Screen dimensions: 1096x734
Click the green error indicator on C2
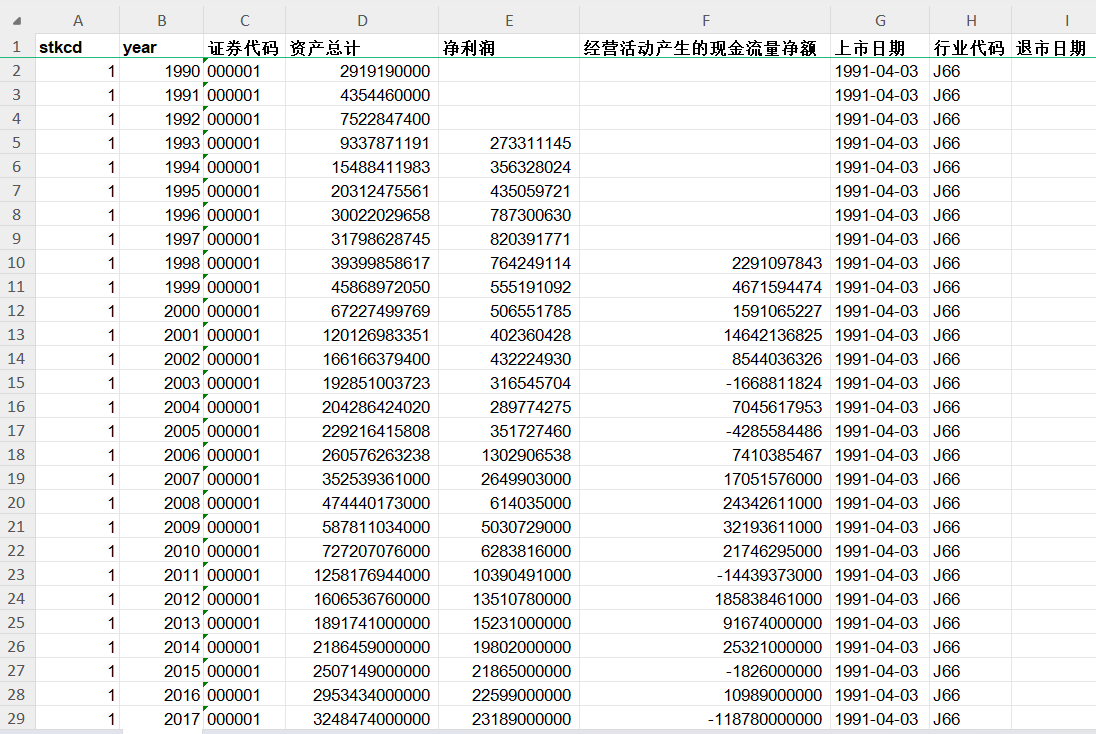tap(206, 62)
